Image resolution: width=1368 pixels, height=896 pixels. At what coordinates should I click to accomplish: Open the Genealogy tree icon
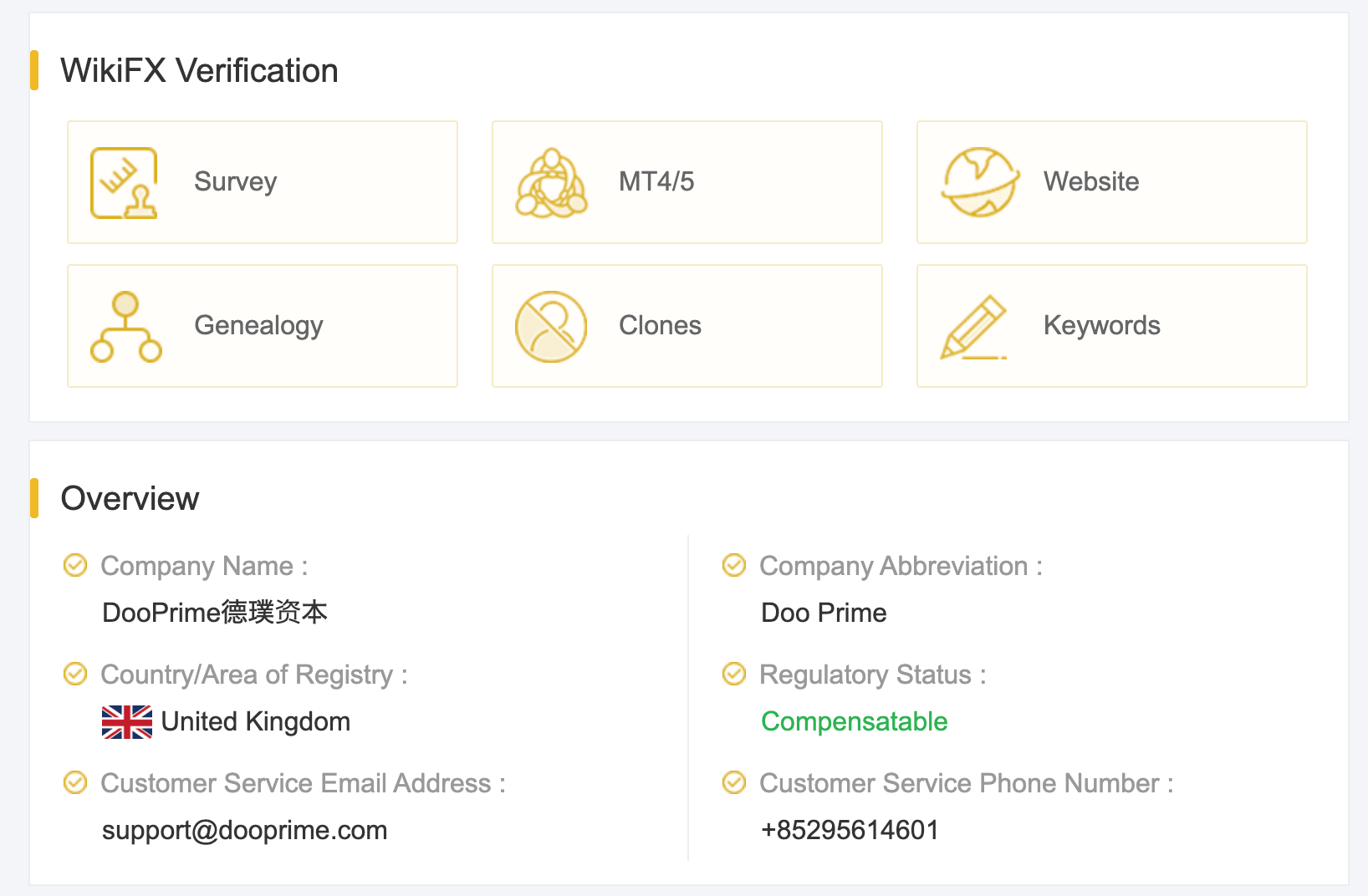(125, 327)
